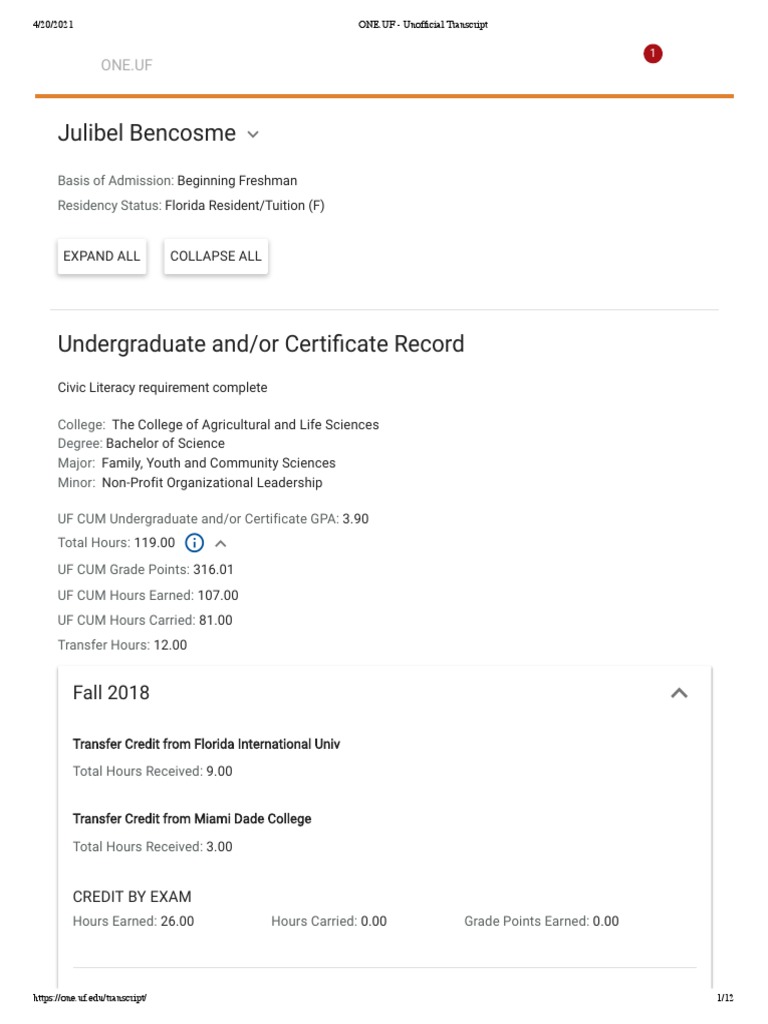Screen dimensions: 768x1024
Task: Click the Total Hours 119.00 value
Action: (154, 543)
